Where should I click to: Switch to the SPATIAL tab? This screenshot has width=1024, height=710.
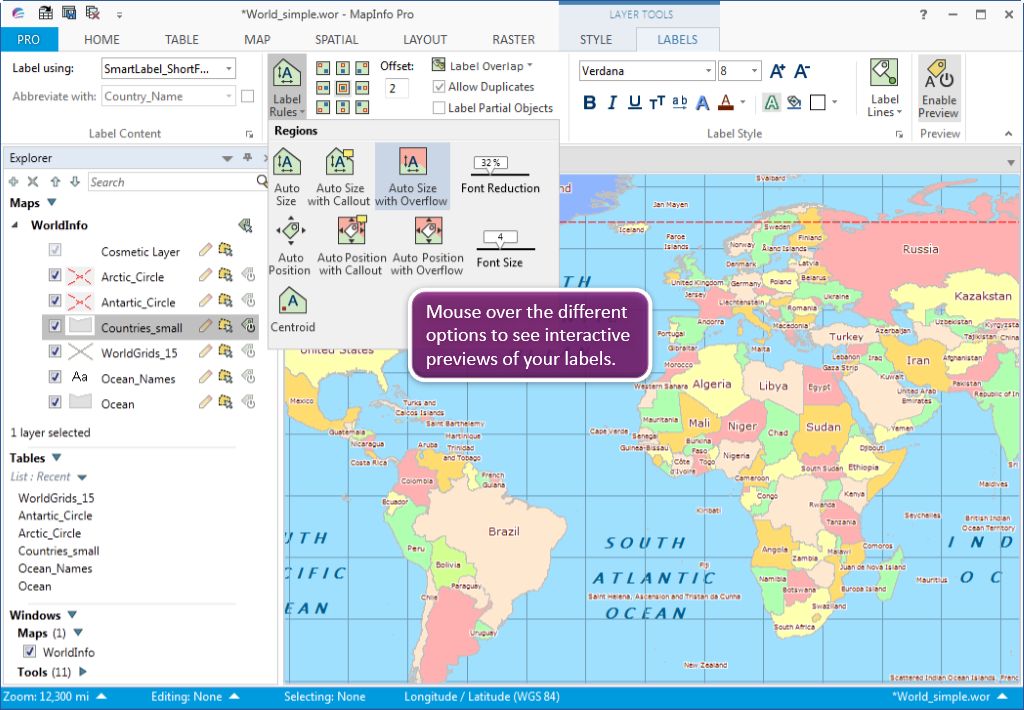pyautogui.click(x=336, y=39)
